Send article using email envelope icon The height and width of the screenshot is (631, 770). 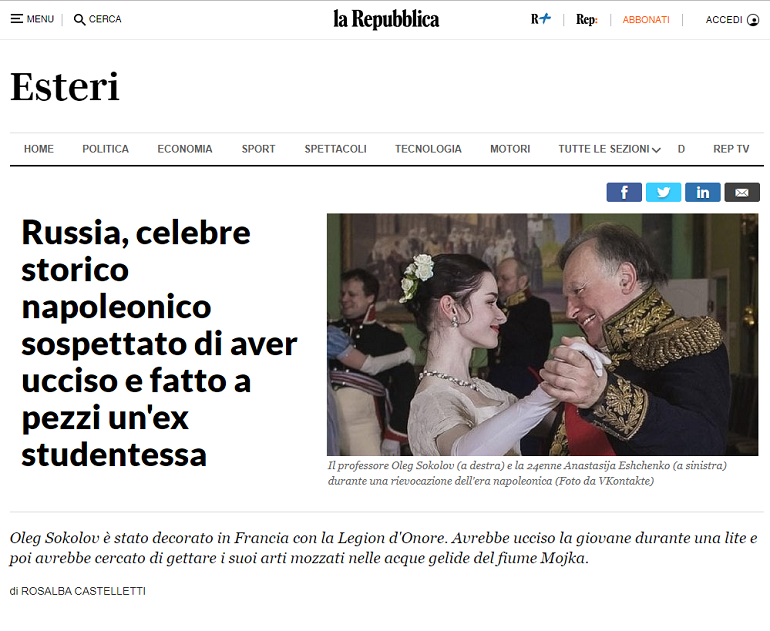[x=742, y=192]
